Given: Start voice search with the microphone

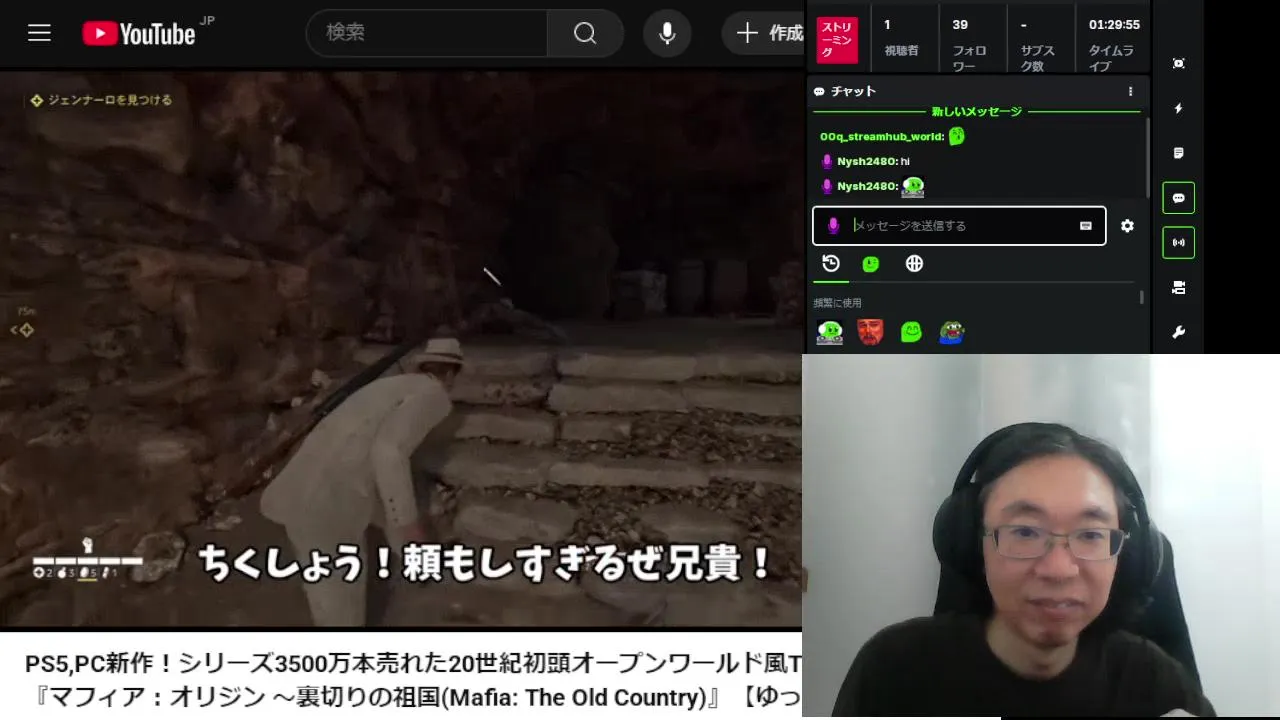Looking at the screenshot, I should point(667,33).
